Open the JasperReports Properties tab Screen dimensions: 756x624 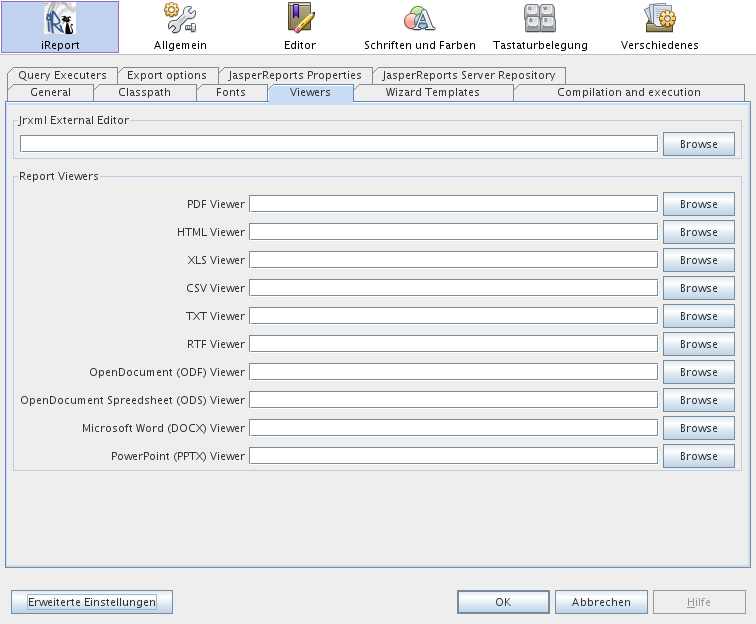click(295, 75)
